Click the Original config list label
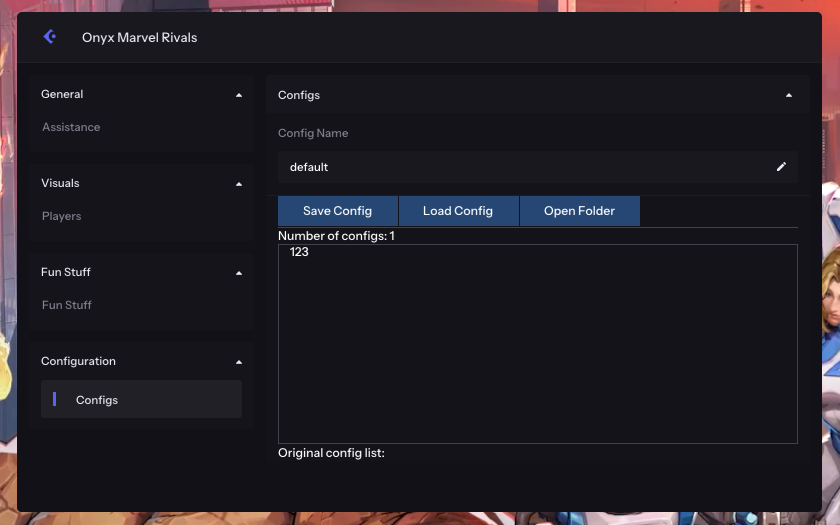840x525 pixels. click(331, 453)
